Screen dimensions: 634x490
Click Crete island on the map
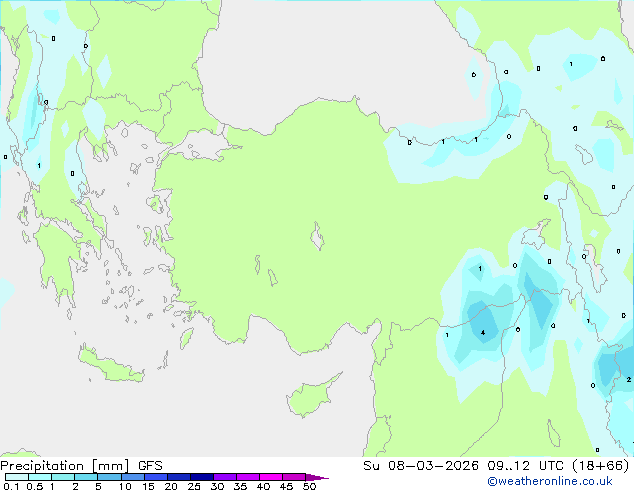(x=111, y=365)
